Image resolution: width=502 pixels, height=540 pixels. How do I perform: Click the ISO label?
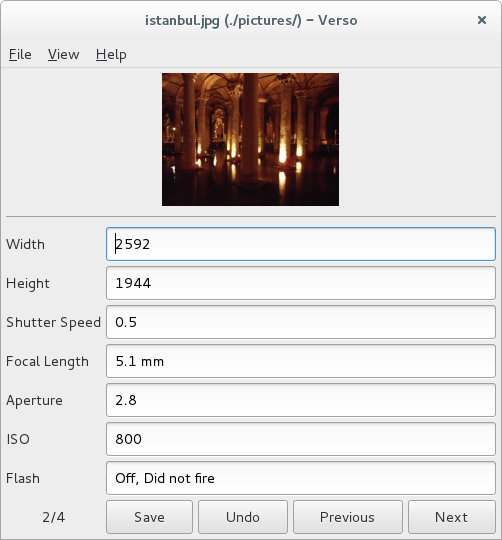18,439
